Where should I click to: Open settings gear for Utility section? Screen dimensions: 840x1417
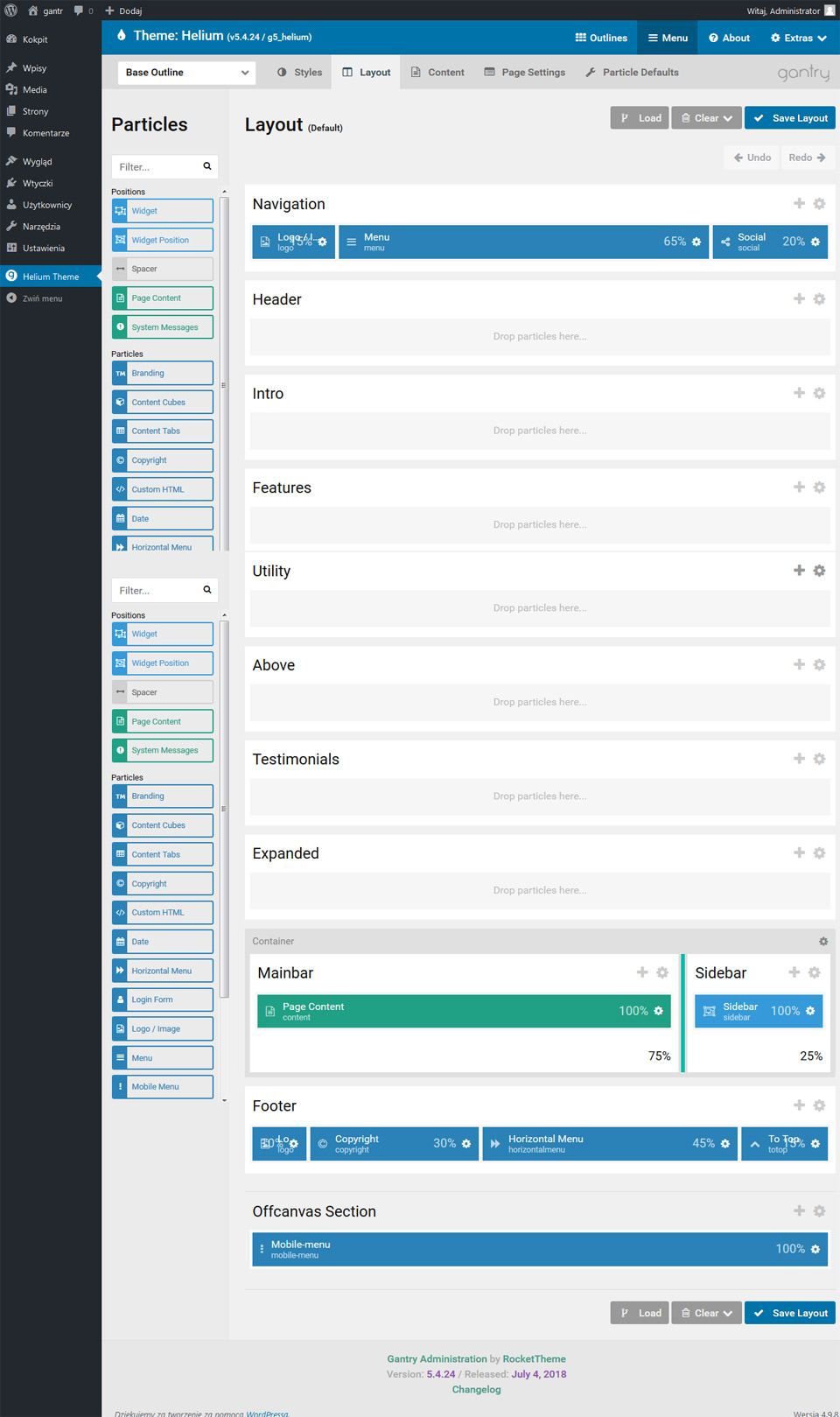point(819,571)
